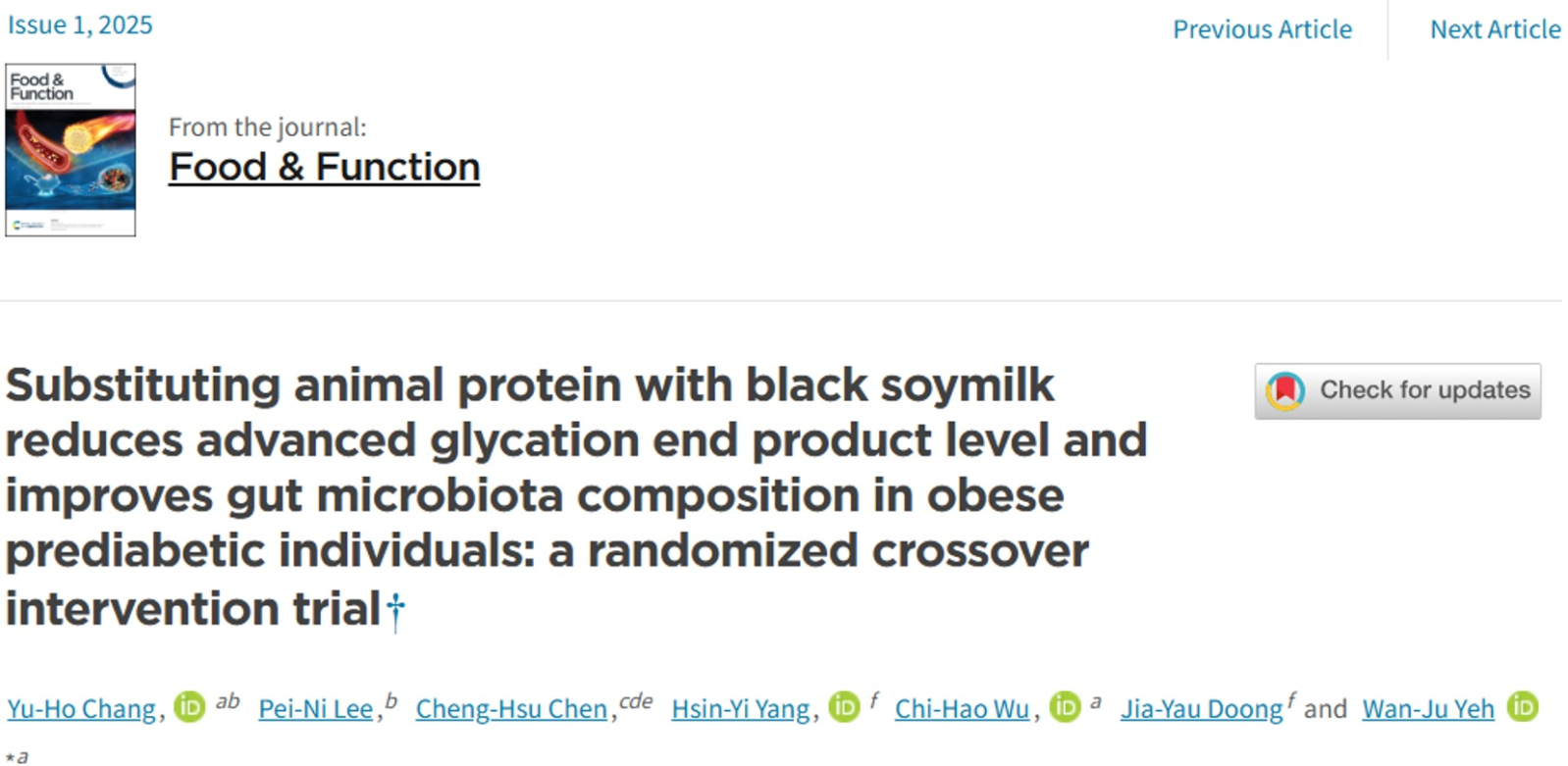This screenshot has height=766, width=1568.
Task: Open Yu-Ho Chang's ORCID iD icon
Action: [189, 706]
